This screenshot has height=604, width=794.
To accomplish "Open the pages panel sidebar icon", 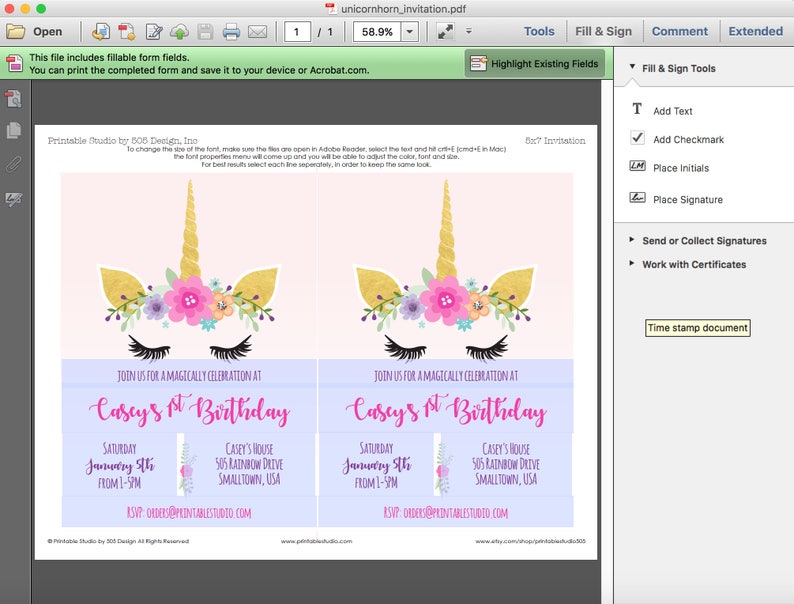I will [14, 131].
